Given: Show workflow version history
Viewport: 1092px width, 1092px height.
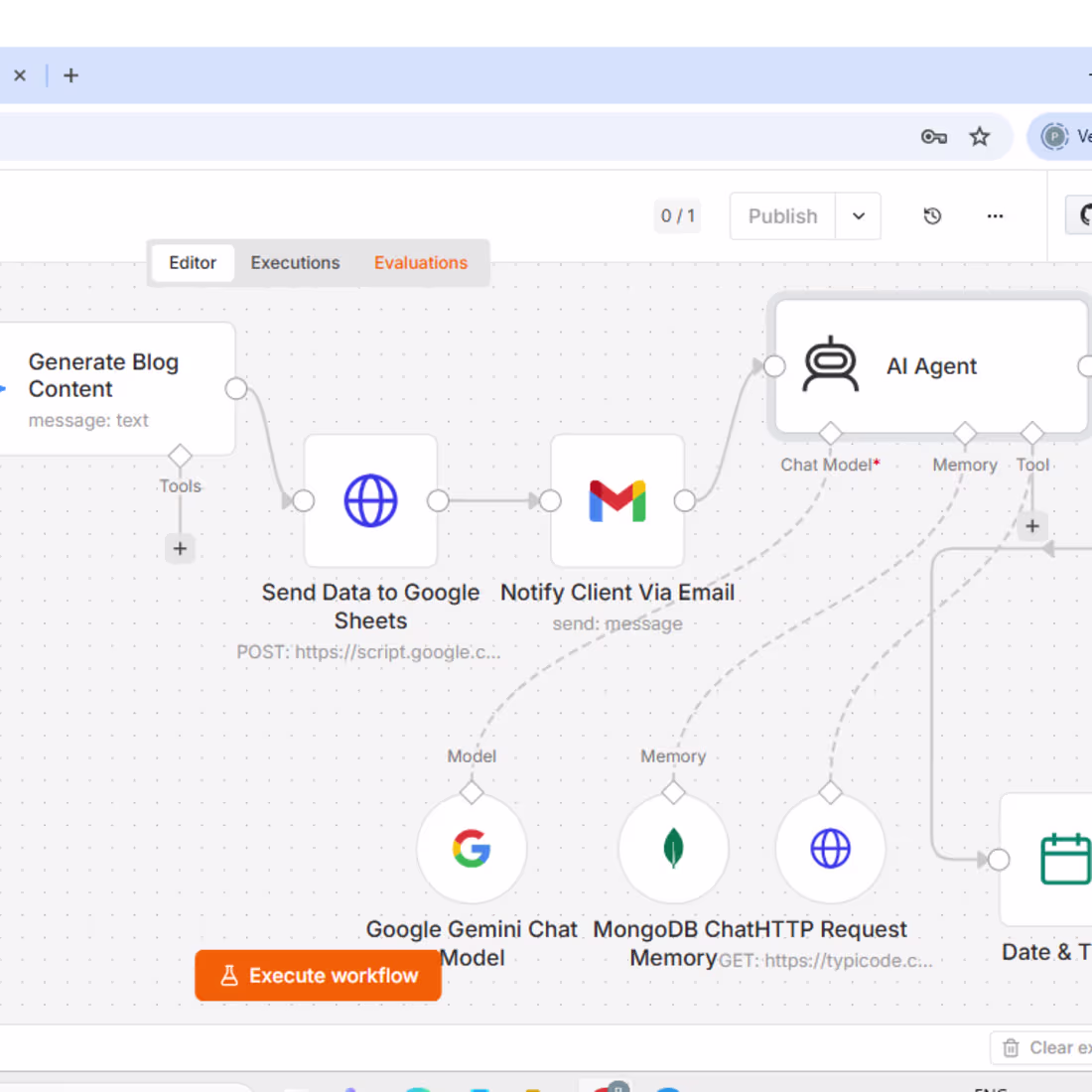Looking at the screenshot, I should pos(932,215).
